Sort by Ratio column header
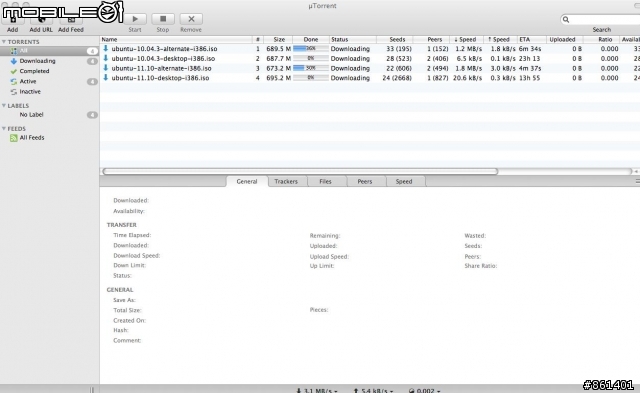Viewport: 640px width, 393px height. click(601, 40)
